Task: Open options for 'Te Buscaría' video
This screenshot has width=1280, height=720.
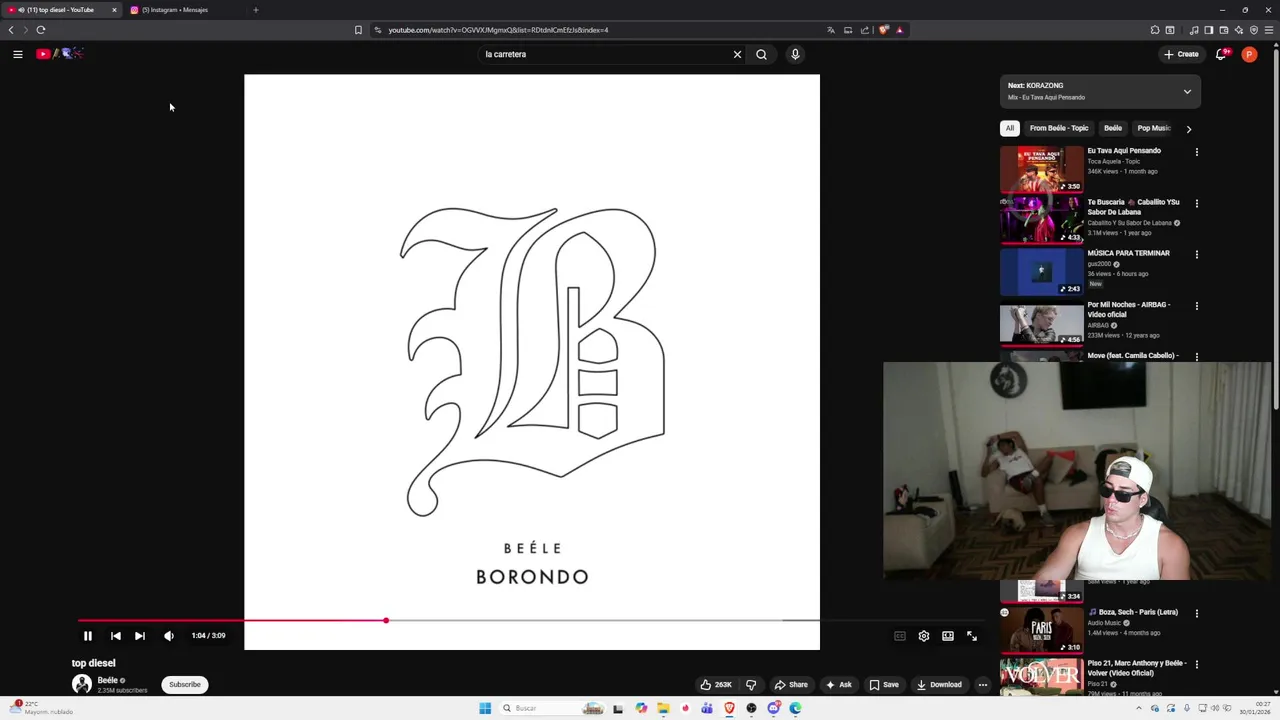Action: pos(1197,203)
